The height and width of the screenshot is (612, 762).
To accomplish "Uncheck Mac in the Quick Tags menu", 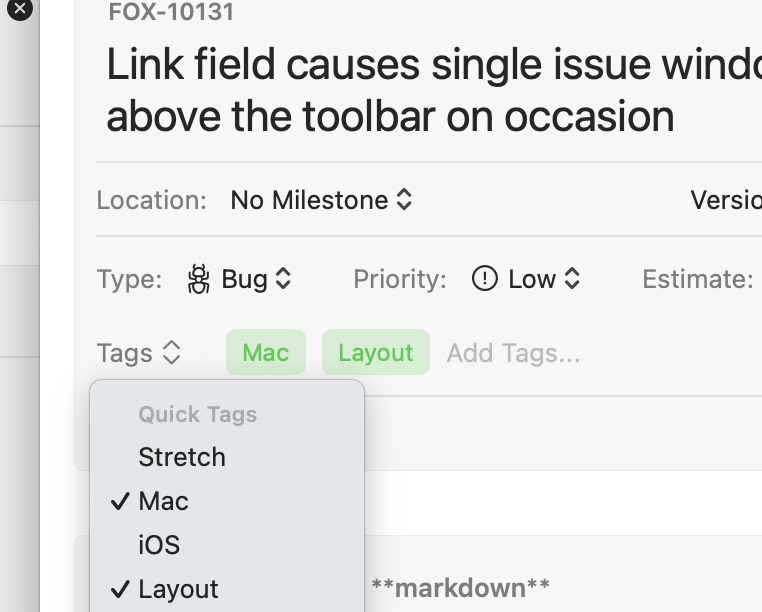I will (164, 501).
